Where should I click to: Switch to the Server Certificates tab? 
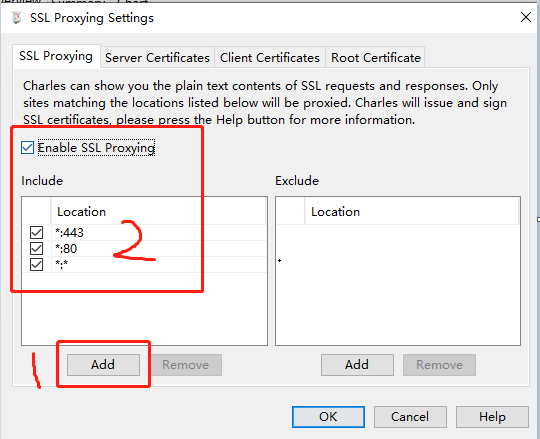157,58
